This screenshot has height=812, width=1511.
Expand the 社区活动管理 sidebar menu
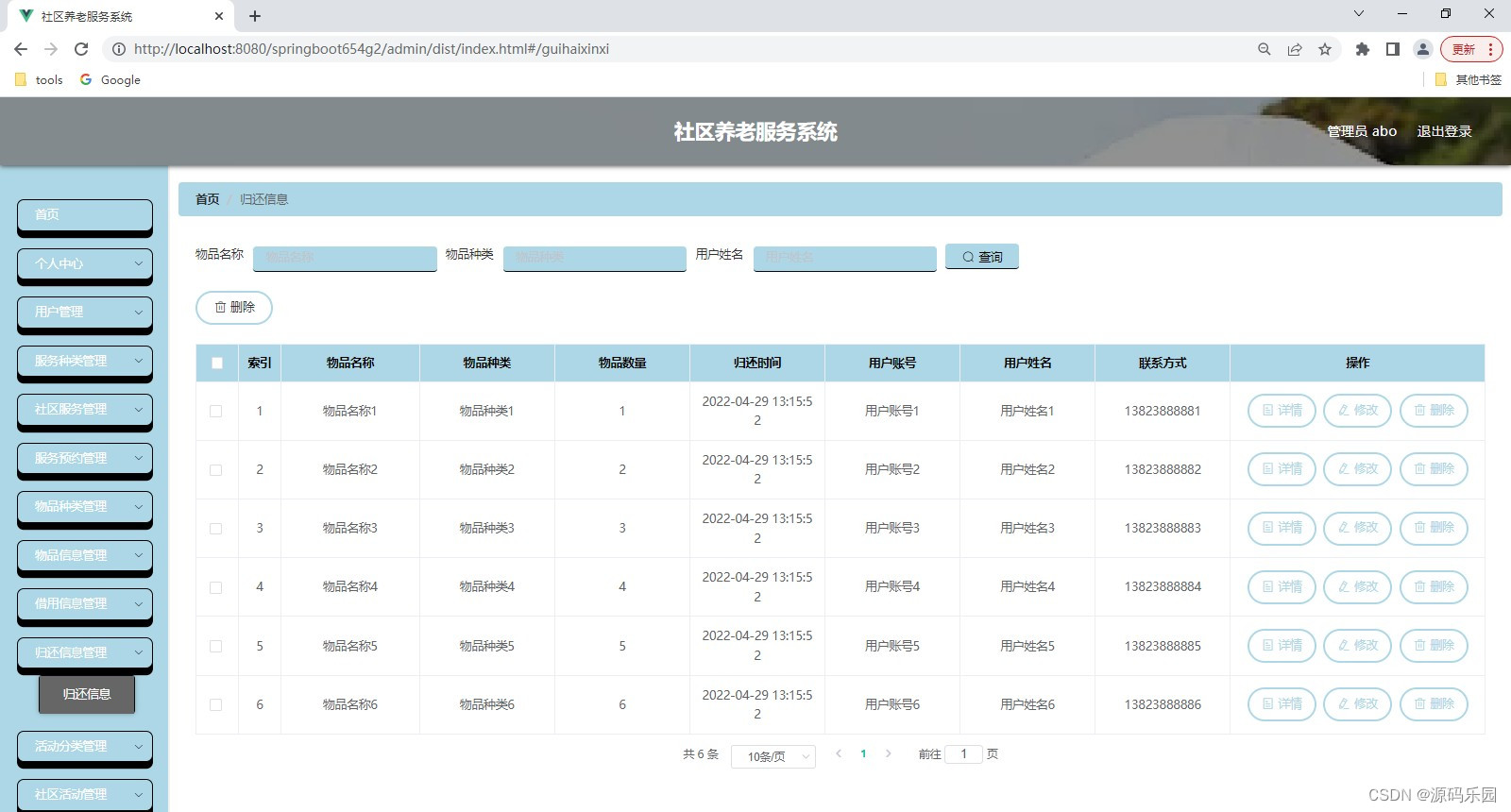tap(85, 795)
